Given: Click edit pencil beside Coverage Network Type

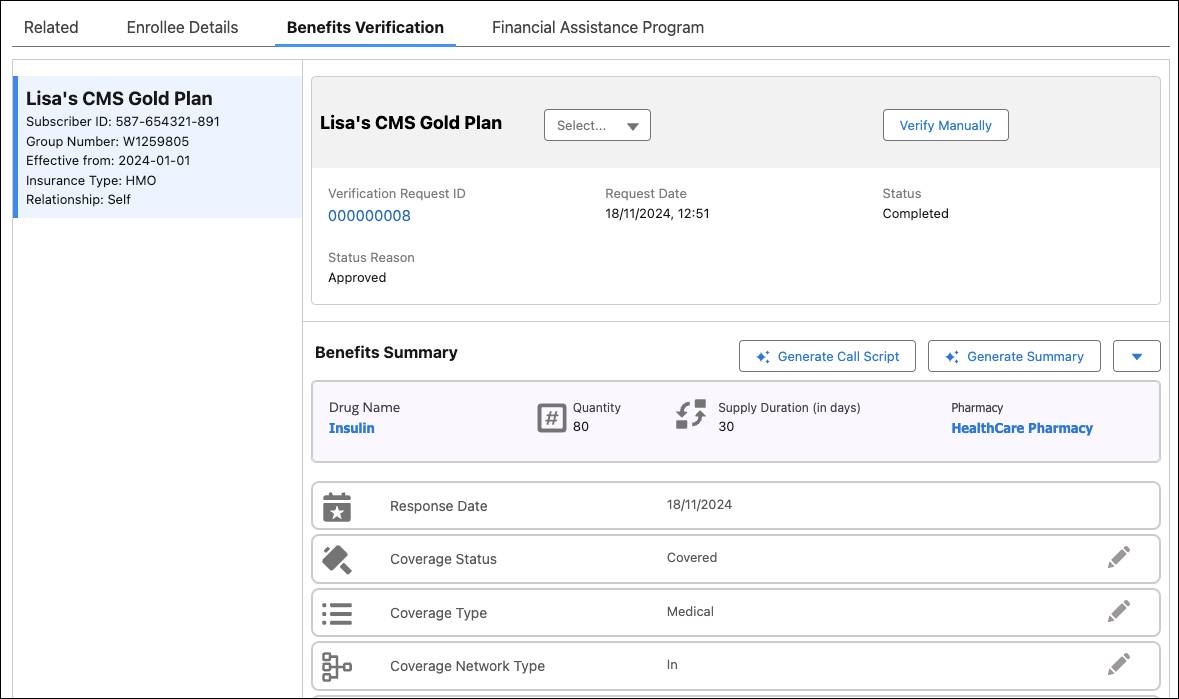Looking at the screenshot, I should (1119, 664).
